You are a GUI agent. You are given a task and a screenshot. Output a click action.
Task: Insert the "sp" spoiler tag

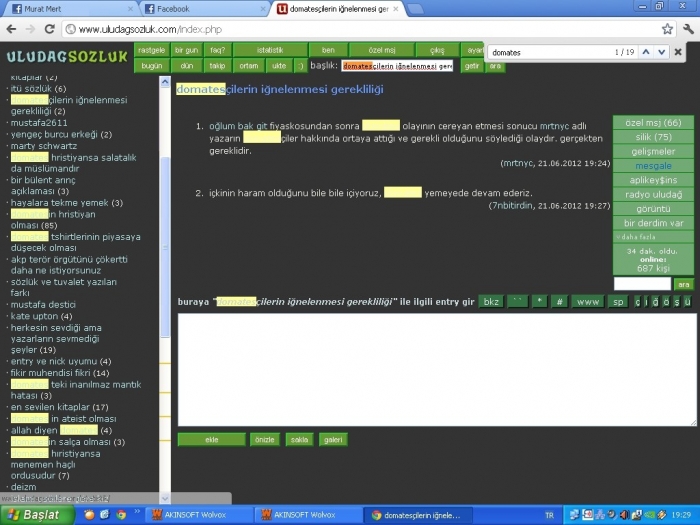click(x=618, y=301)
